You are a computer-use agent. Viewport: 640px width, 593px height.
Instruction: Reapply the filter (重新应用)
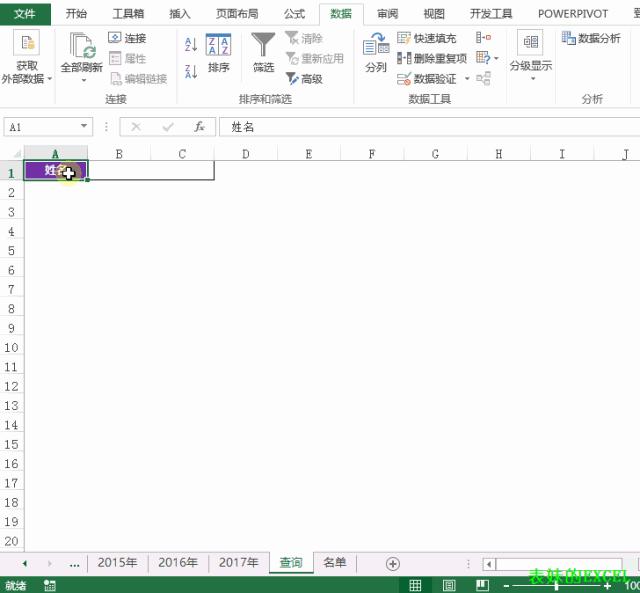click(315, 58)
